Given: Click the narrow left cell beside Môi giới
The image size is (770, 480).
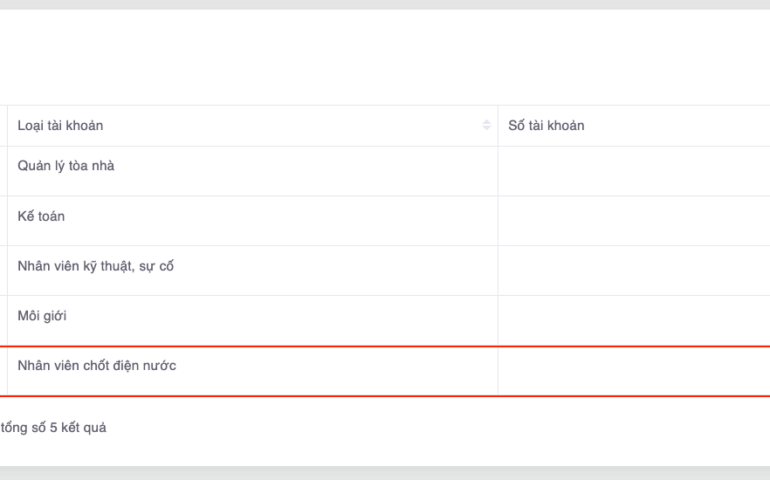Looking at the screenshot, I should [3, 321].
